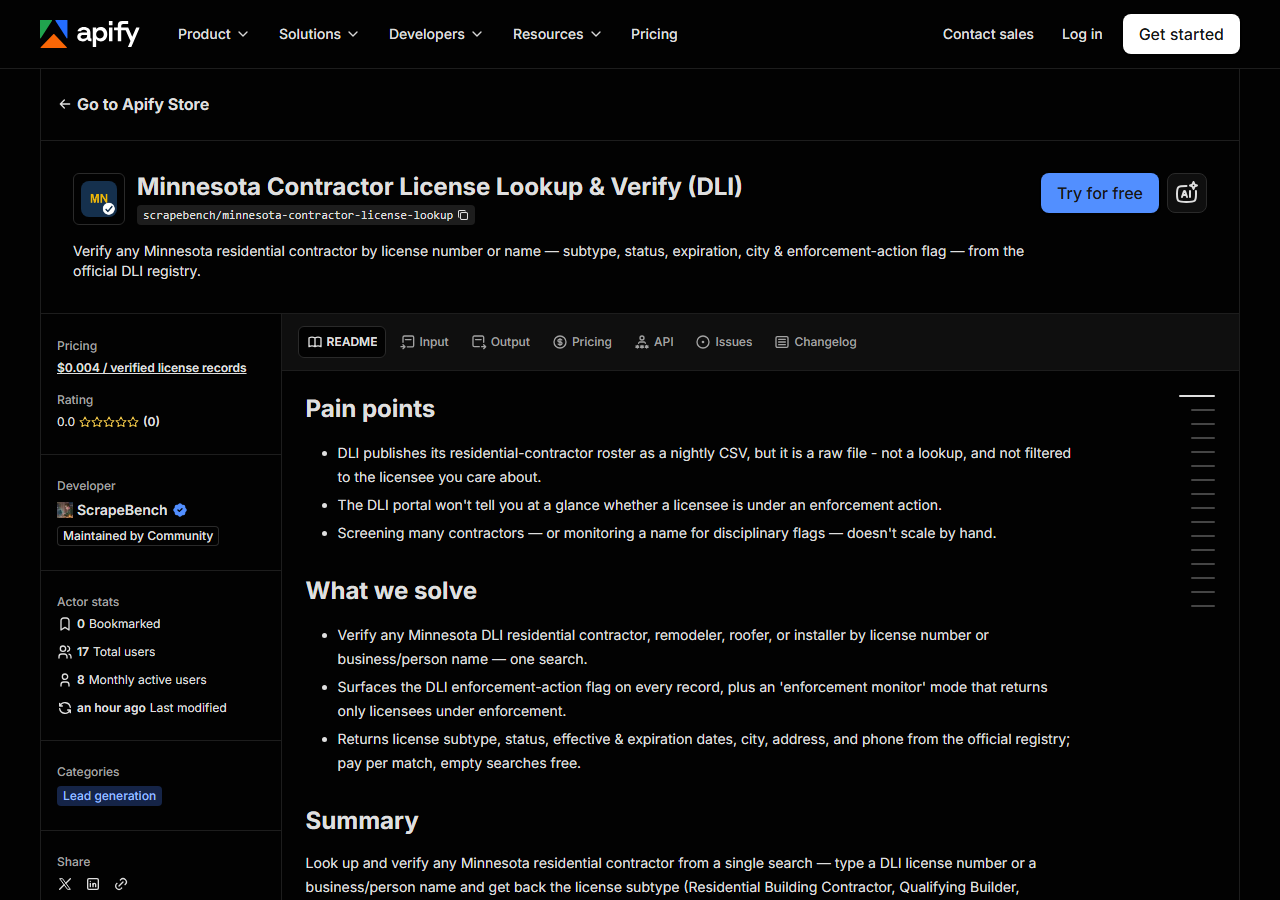Click the Monthly active users icon
The height and width of the screenshot is (900, 1280).
[65, 680]
